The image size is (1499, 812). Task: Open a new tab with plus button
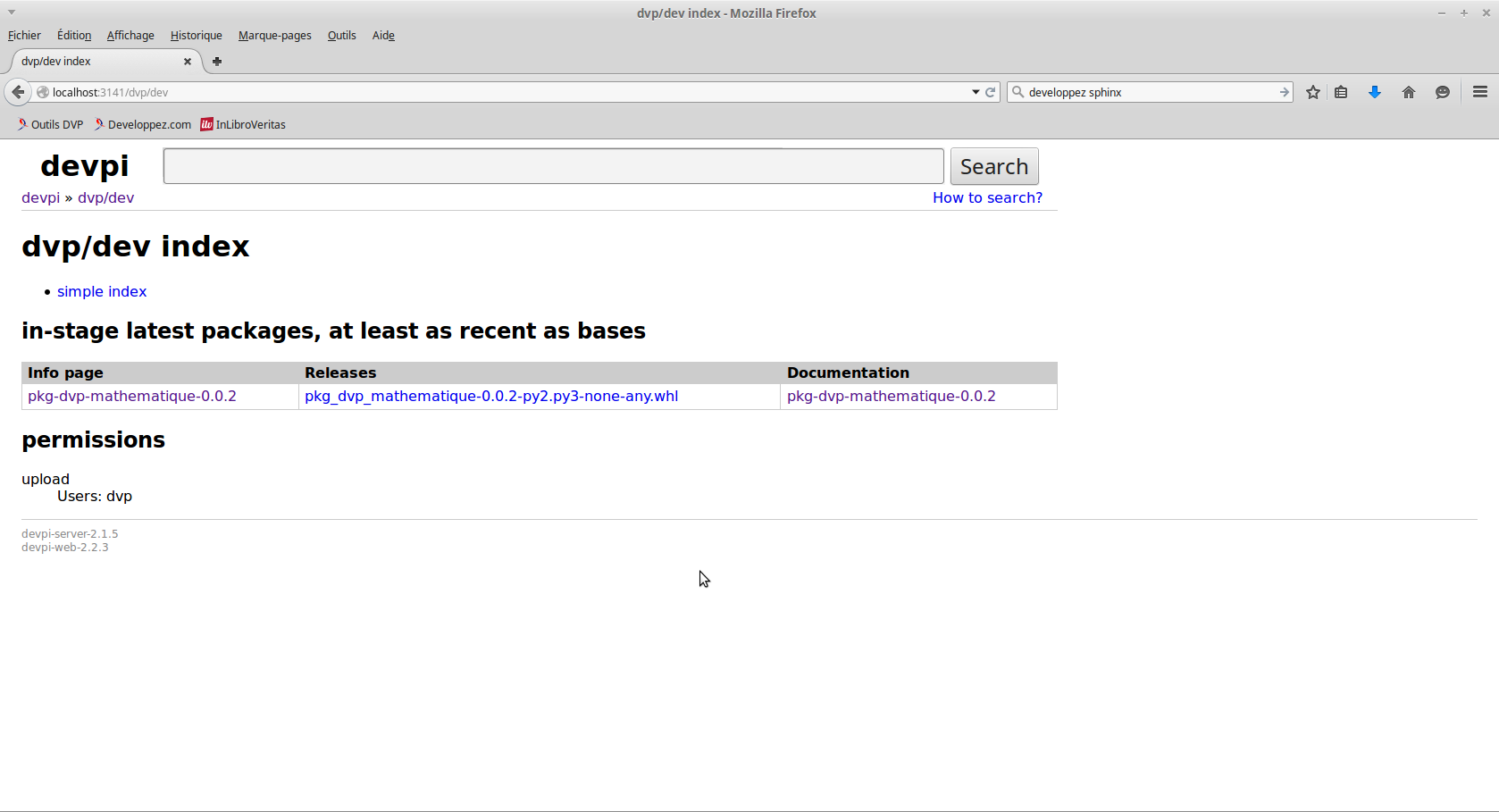217,62
